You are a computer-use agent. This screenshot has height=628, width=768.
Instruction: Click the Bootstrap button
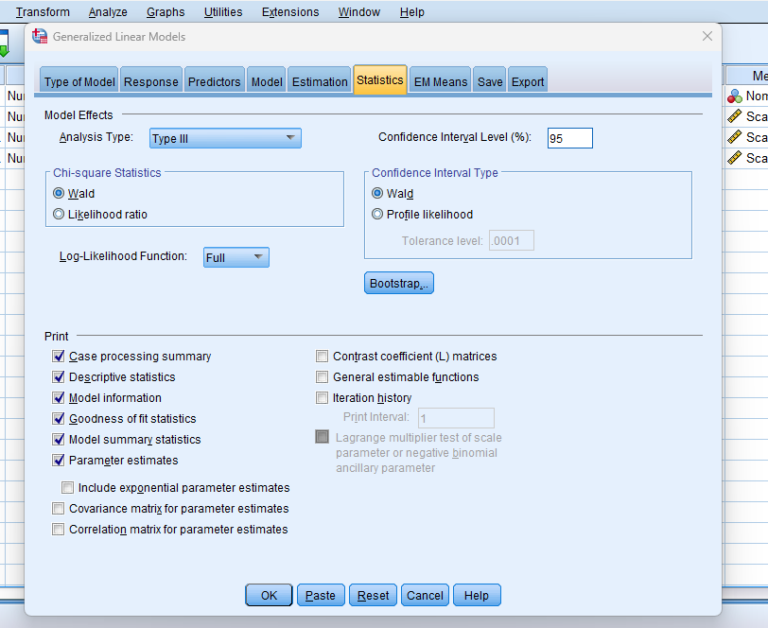click(399, 283)
